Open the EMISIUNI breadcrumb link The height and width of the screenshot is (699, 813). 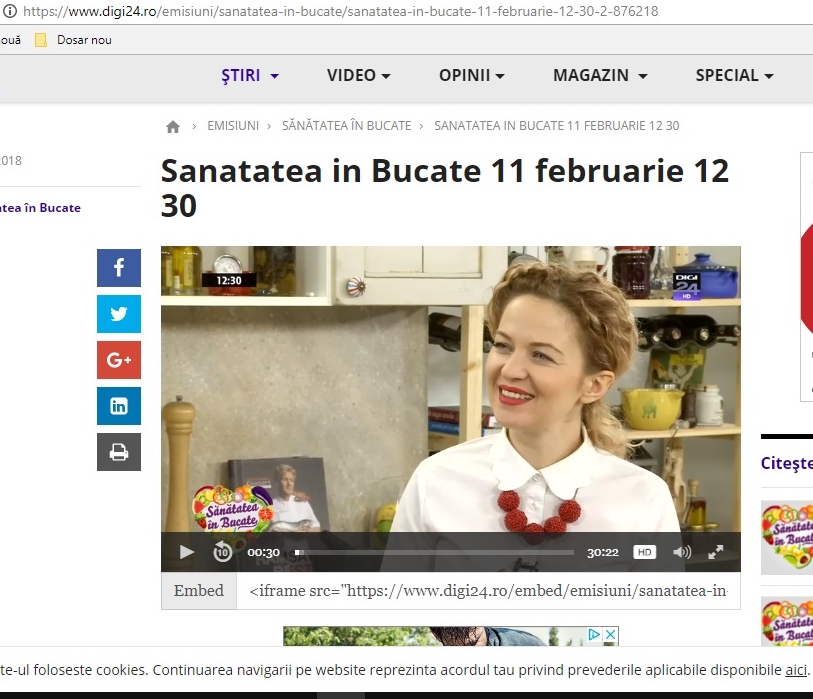[x=232, y=126]
